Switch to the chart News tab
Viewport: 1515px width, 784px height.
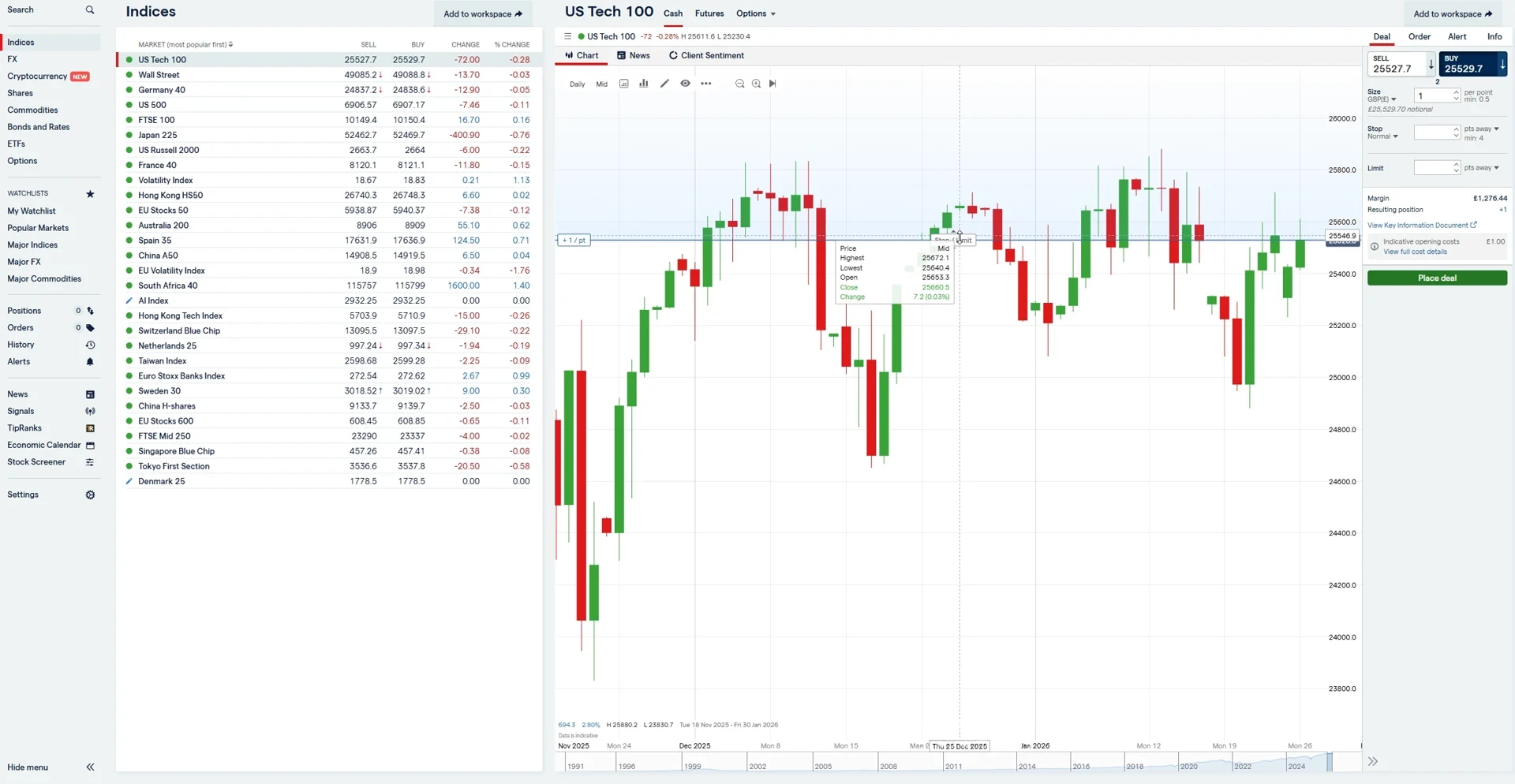click(634, 56)
